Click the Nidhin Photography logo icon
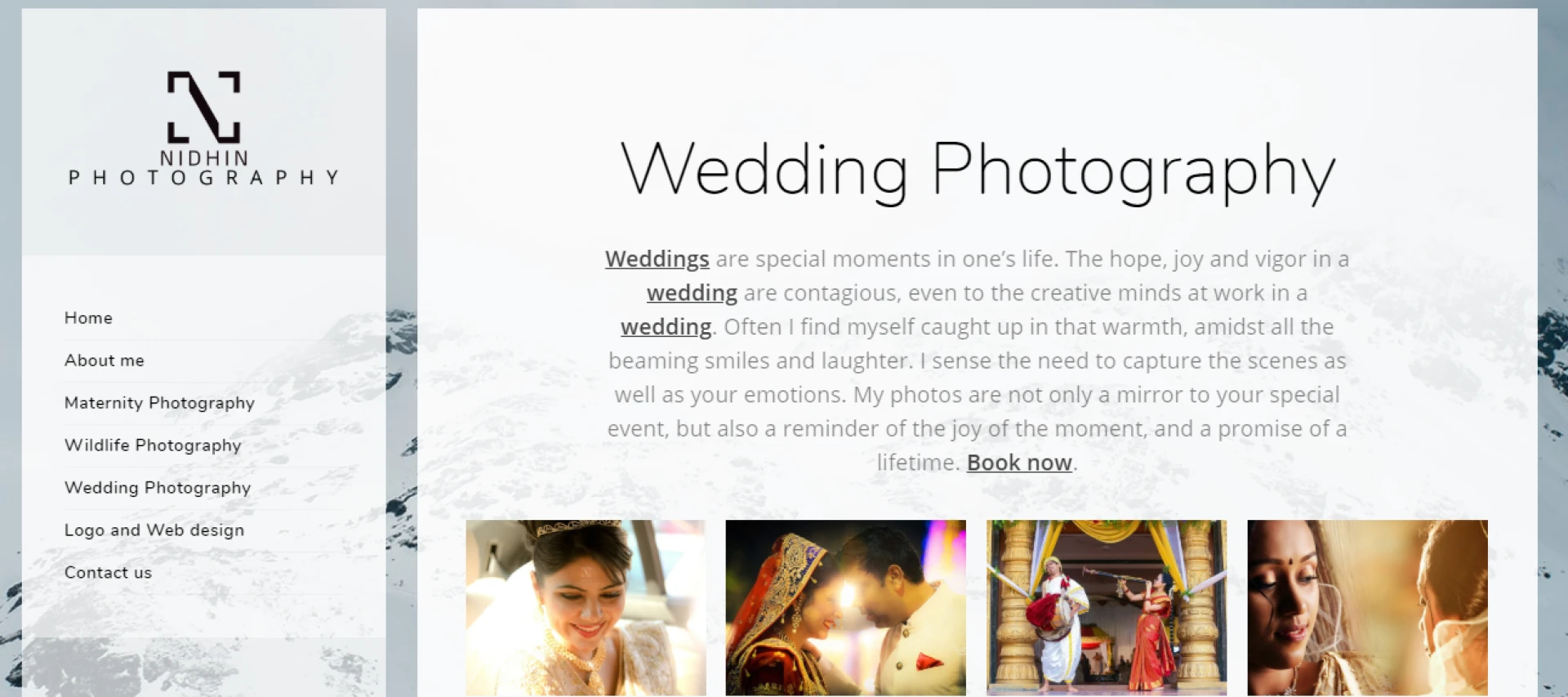Image resolution: width=1568 pixels, height=697 pixels. click(x=203, y=107)
